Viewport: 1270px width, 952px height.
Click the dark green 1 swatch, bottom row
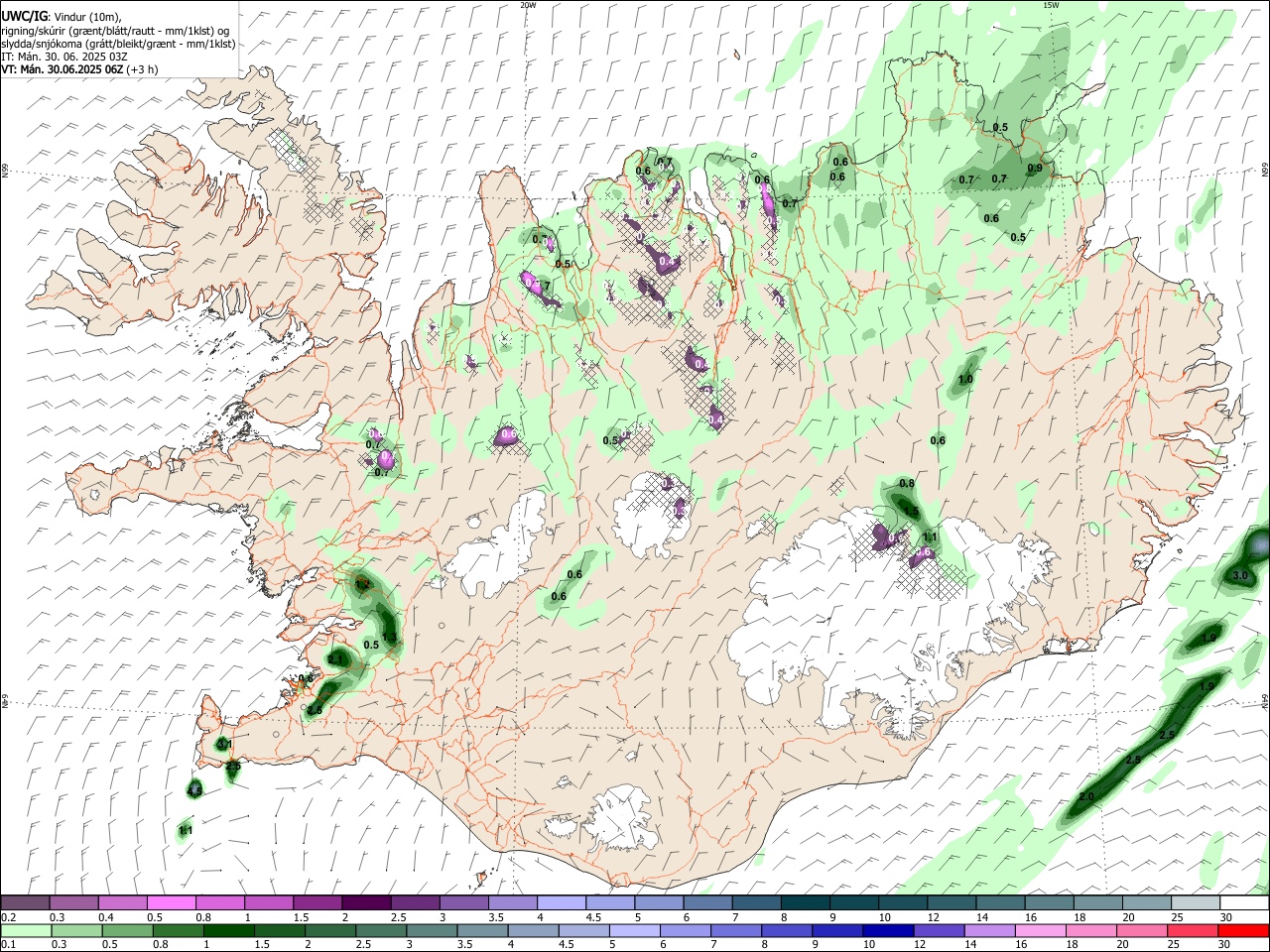228,931
